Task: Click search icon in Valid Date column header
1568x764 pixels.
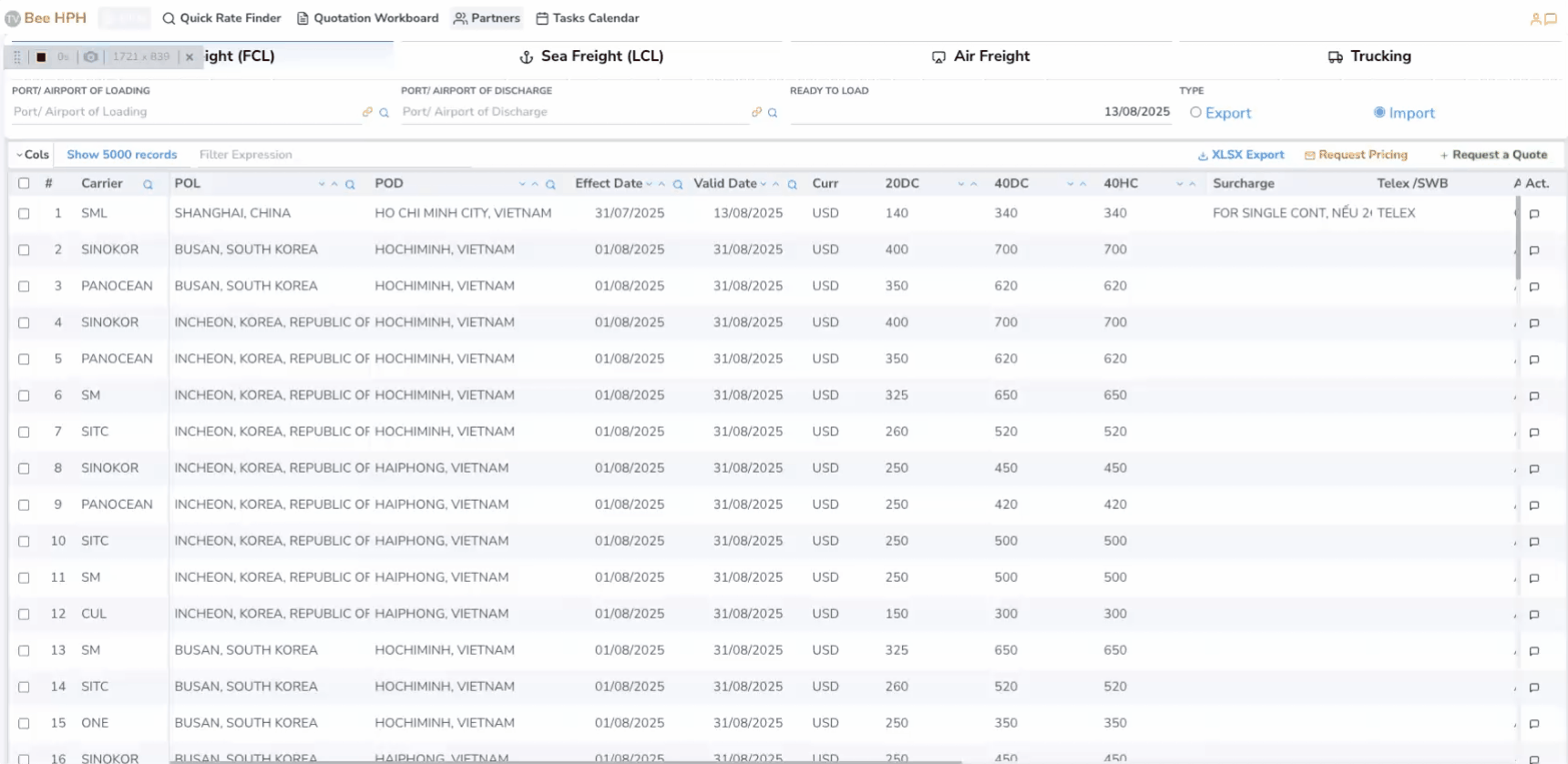Action: pyautogui.click(x=793, y=185)
